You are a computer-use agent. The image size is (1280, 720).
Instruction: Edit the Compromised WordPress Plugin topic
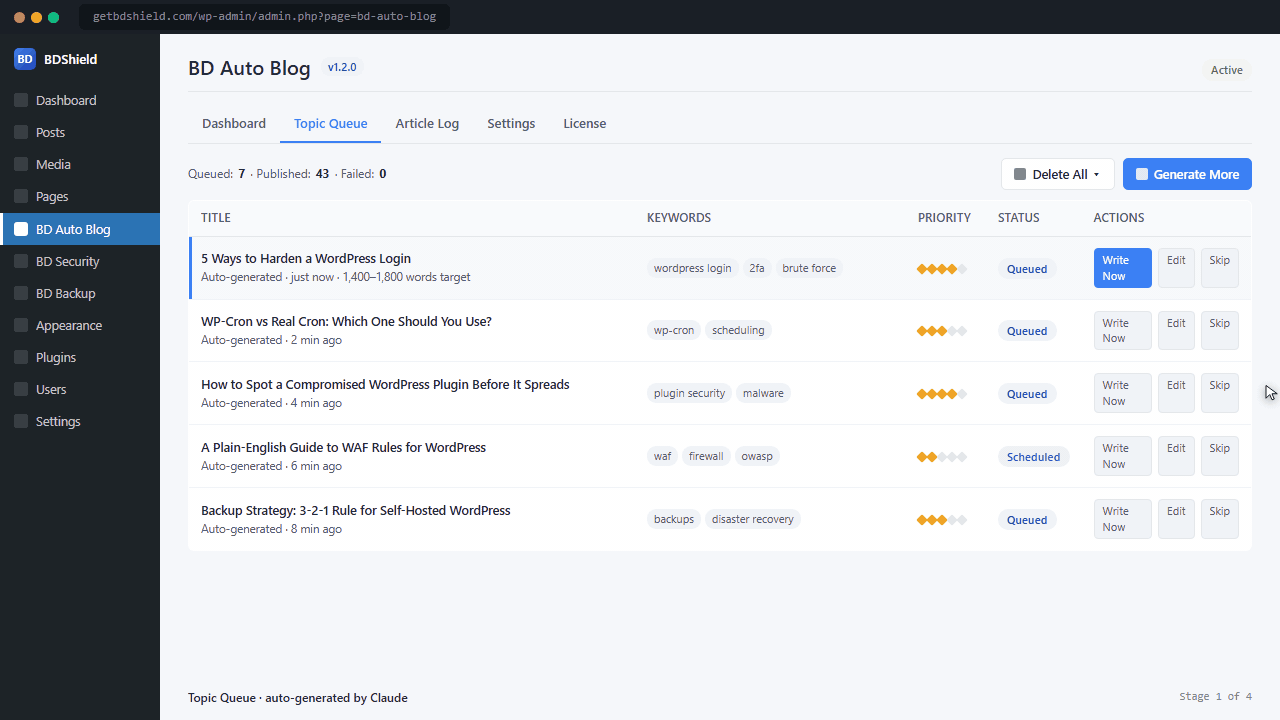pos(1176,393)
